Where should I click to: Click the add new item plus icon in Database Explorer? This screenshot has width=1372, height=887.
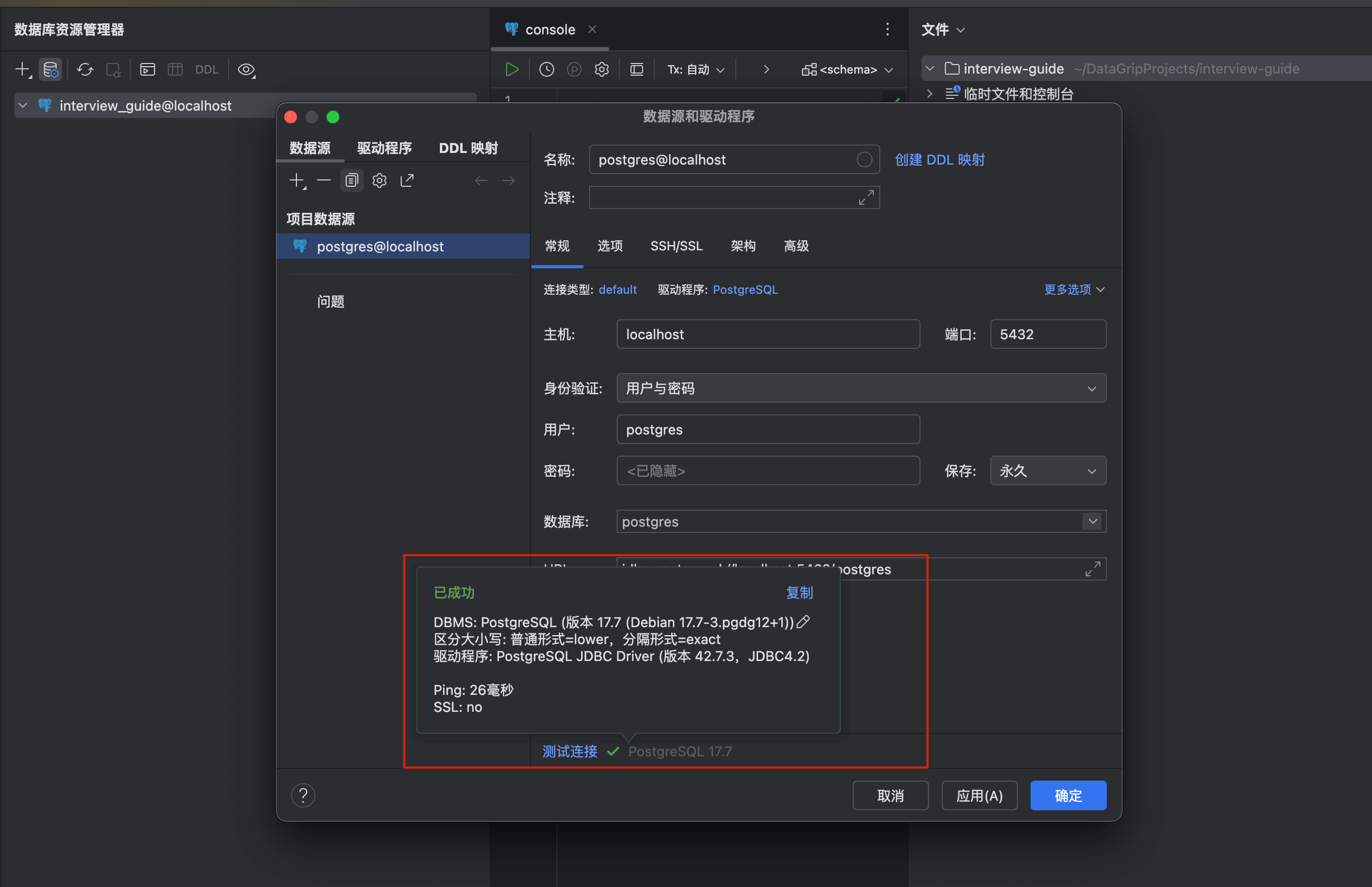click(22, 70)
